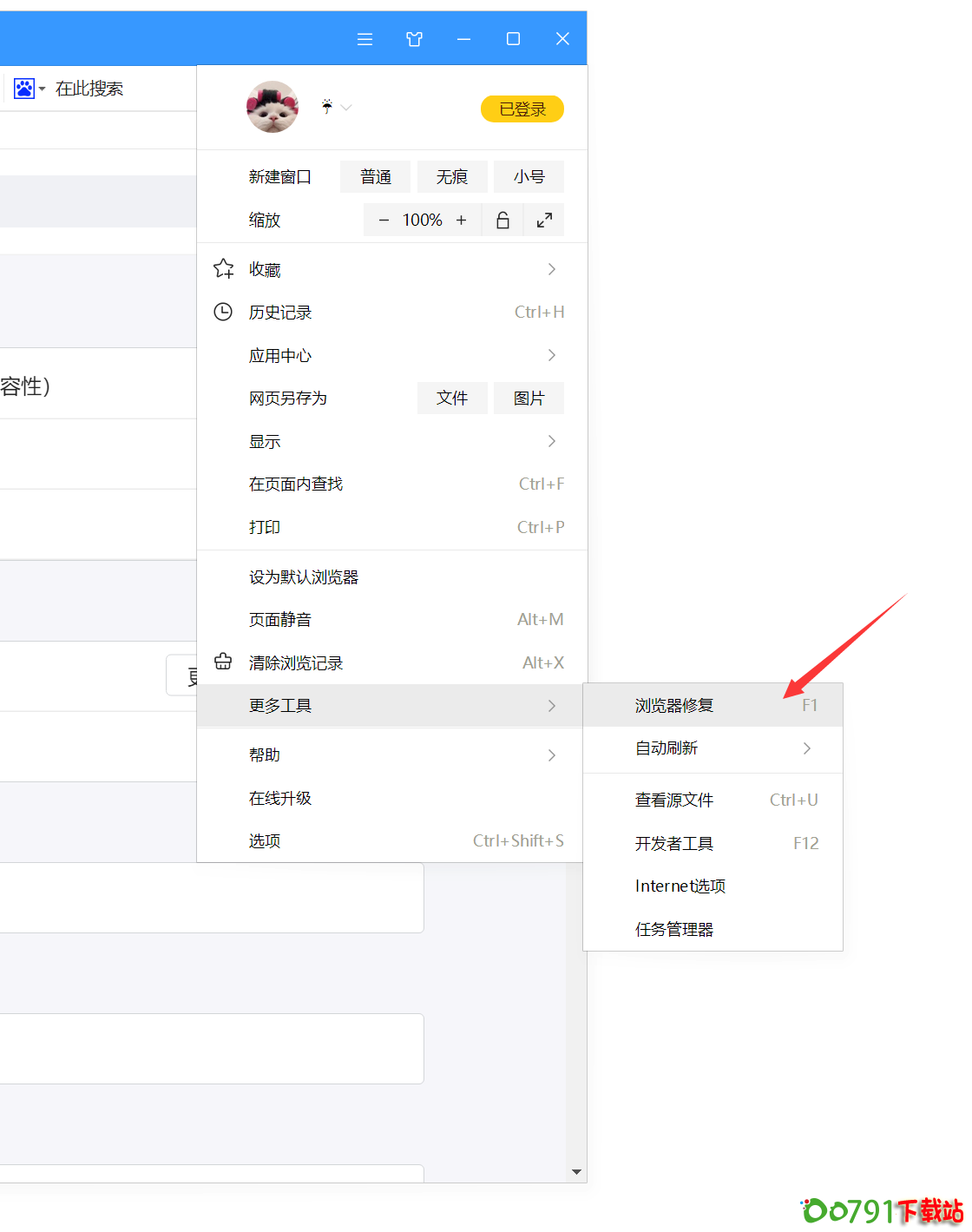Zoom in with the plus button
The width and height of the screenshot is (972, 1232).
[462, 221]
